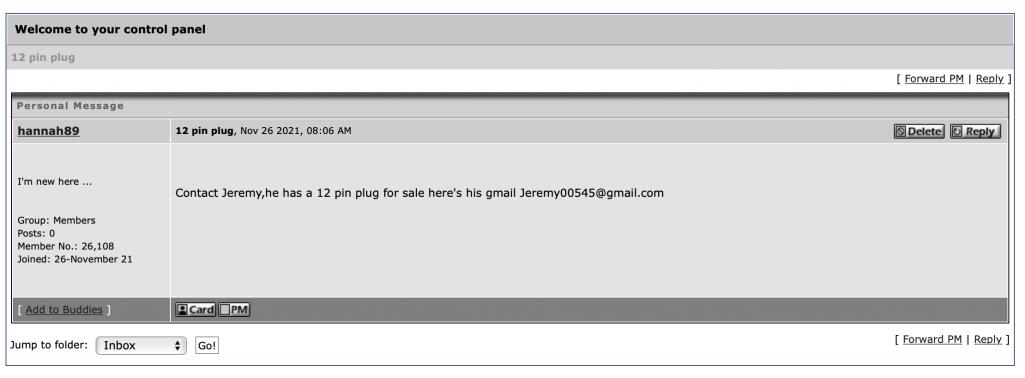Viewport: 1025px width, 378px height.
Task: Click Forward PM link above the message
Action: click(x=933, y=78)
